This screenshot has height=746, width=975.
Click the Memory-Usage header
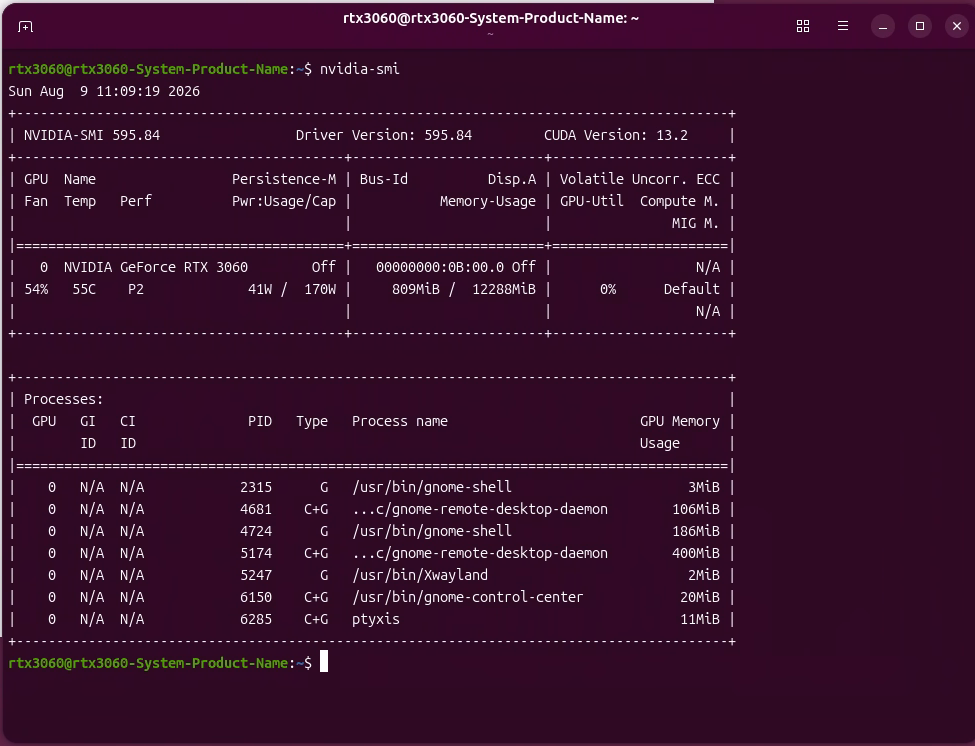[x=488, y=201]
